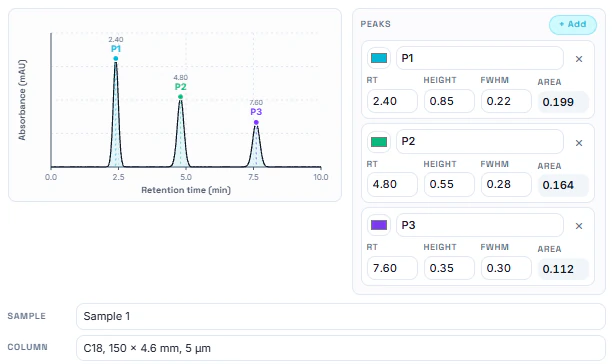Click the P1 label above the first peak
This screenshot has height=364, width=614.
(116, 49)
